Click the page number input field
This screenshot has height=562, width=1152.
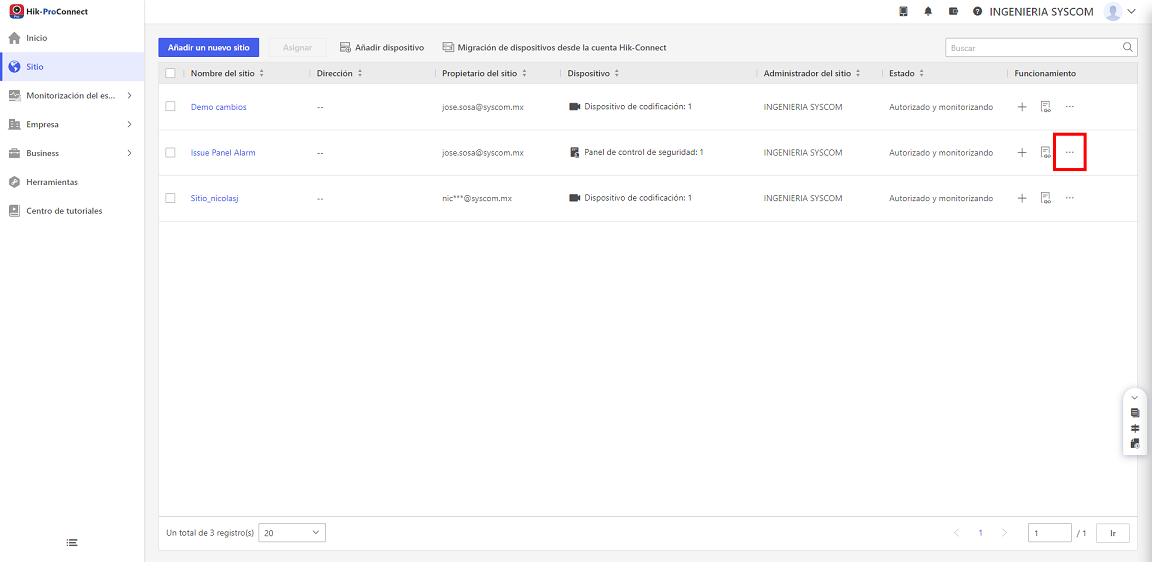click(x=1050, y=533)
